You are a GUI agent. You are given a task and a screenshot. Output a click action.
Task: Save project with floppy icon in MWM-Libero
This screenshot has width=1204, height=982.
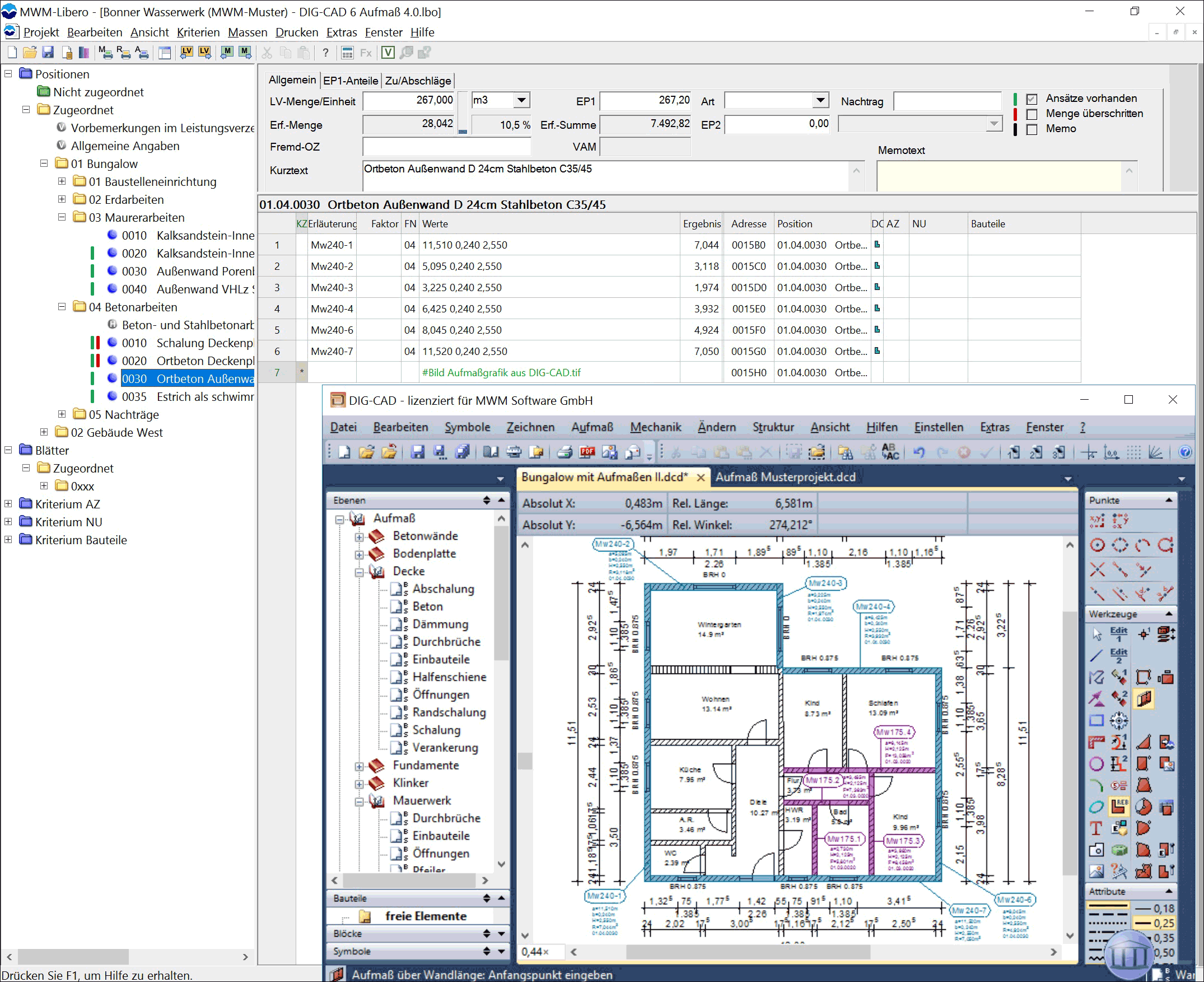pos(48,53)
